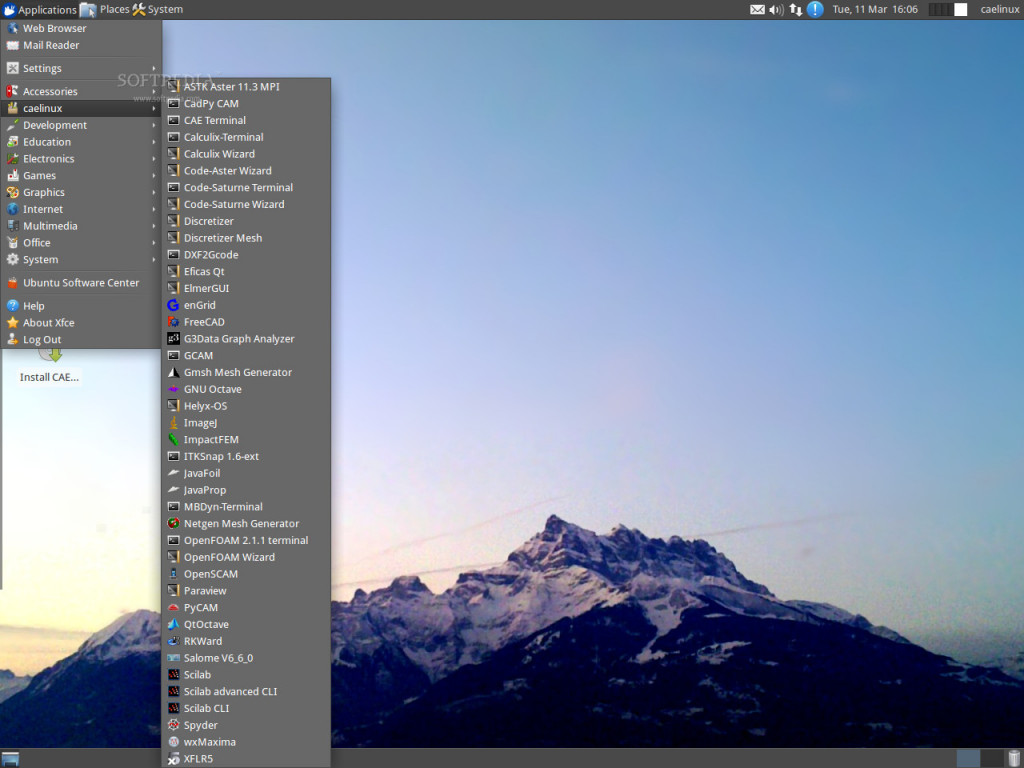Select Ubuntu Software Center

[x=81, y=283]
